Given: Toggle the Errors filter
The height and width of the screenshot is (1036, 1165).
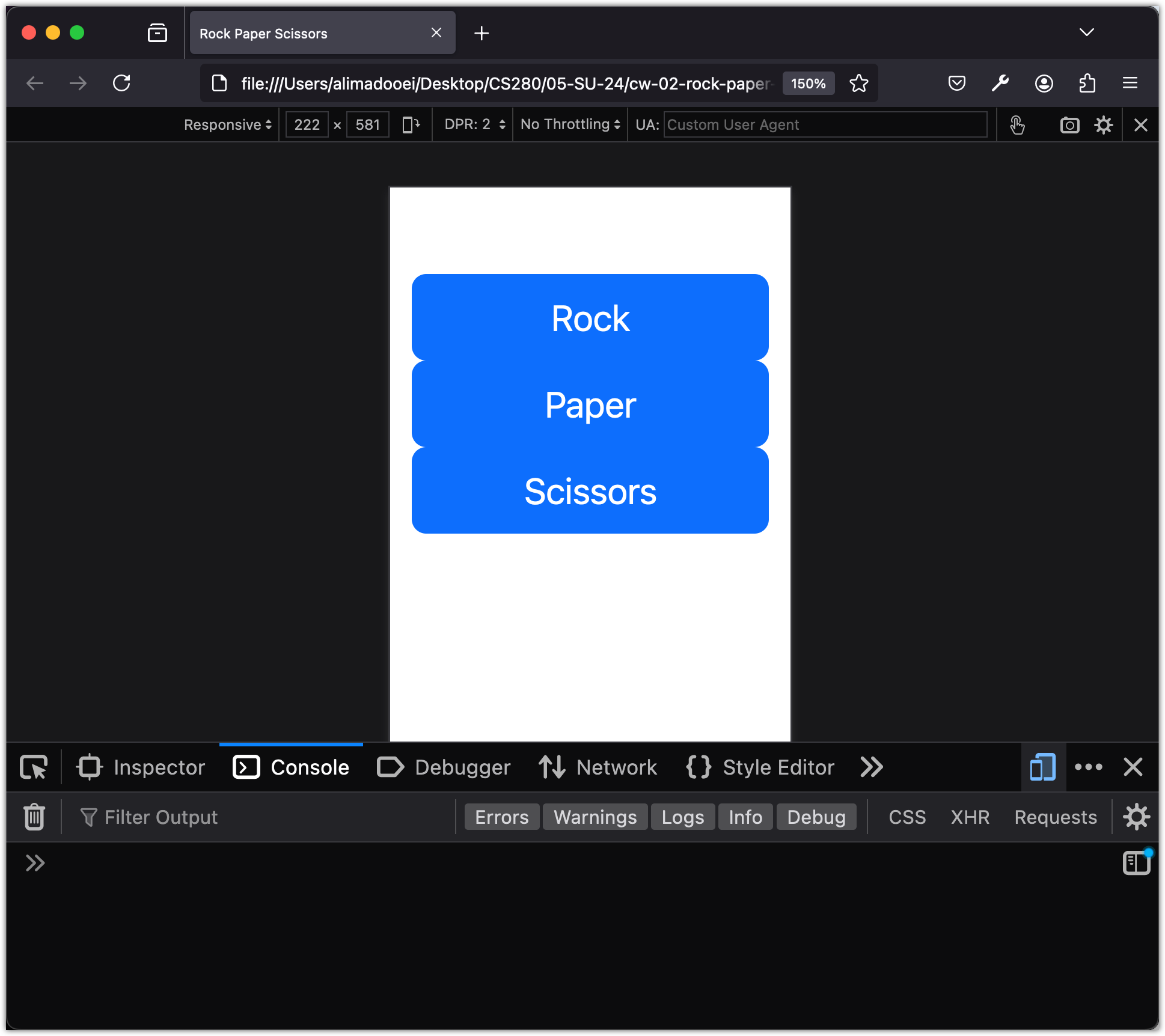Looking at the screenshot, I should 502,817.
